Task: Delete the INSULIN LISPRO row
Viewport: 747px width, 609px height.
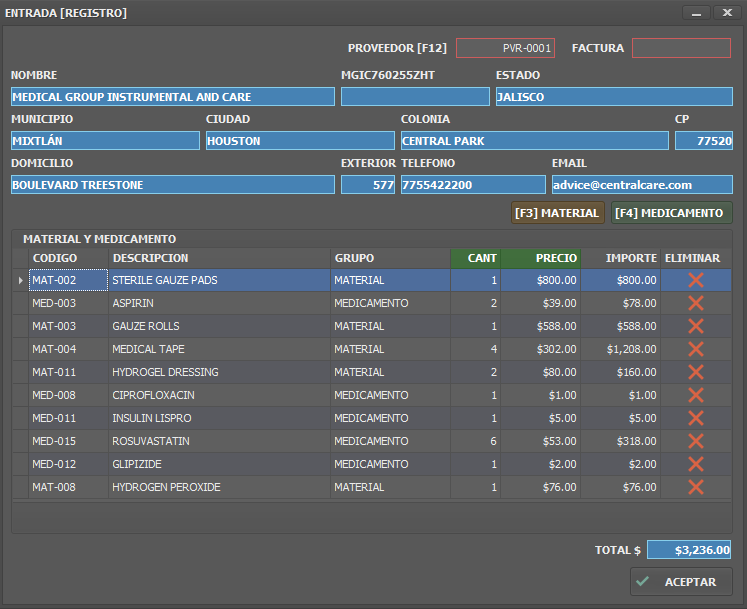Action: pos(696,418)
